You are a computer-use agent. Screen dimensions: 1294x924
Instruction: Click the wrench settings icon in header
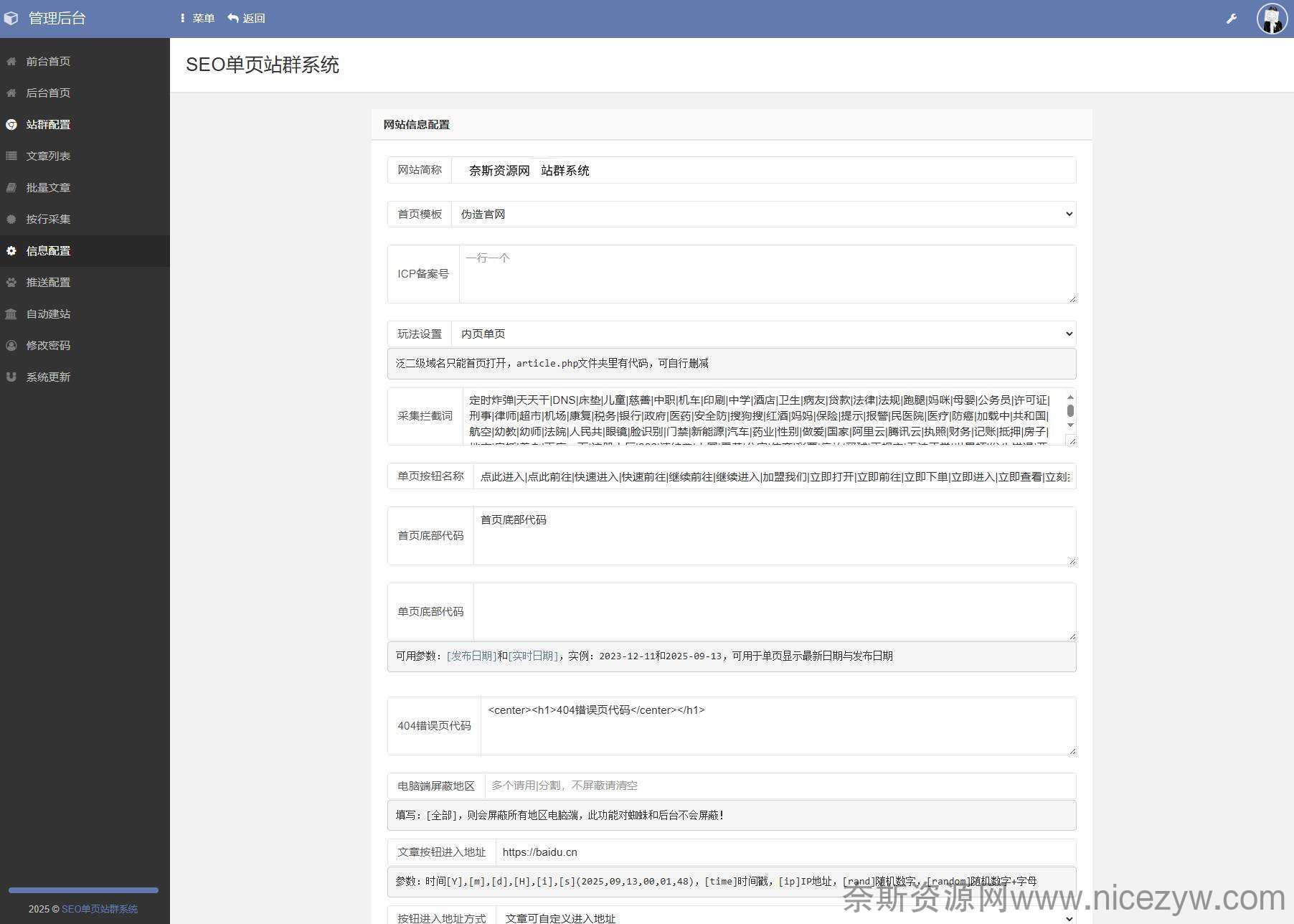pos(1231,19)
